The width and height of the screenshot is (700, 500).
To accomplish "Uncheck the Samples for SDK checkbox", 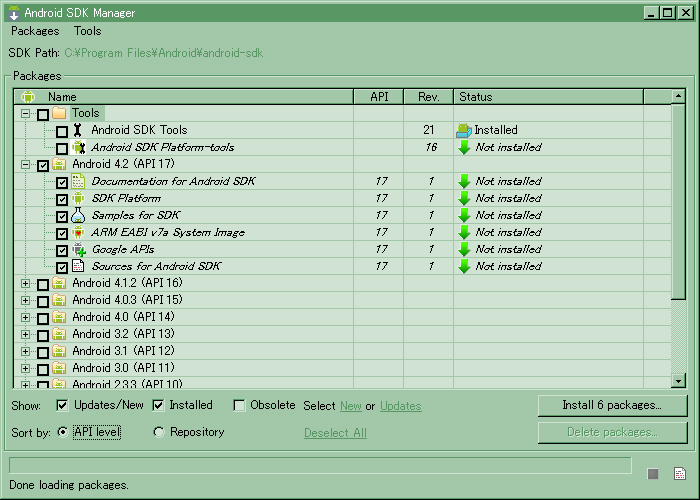I will pos(62,217).
